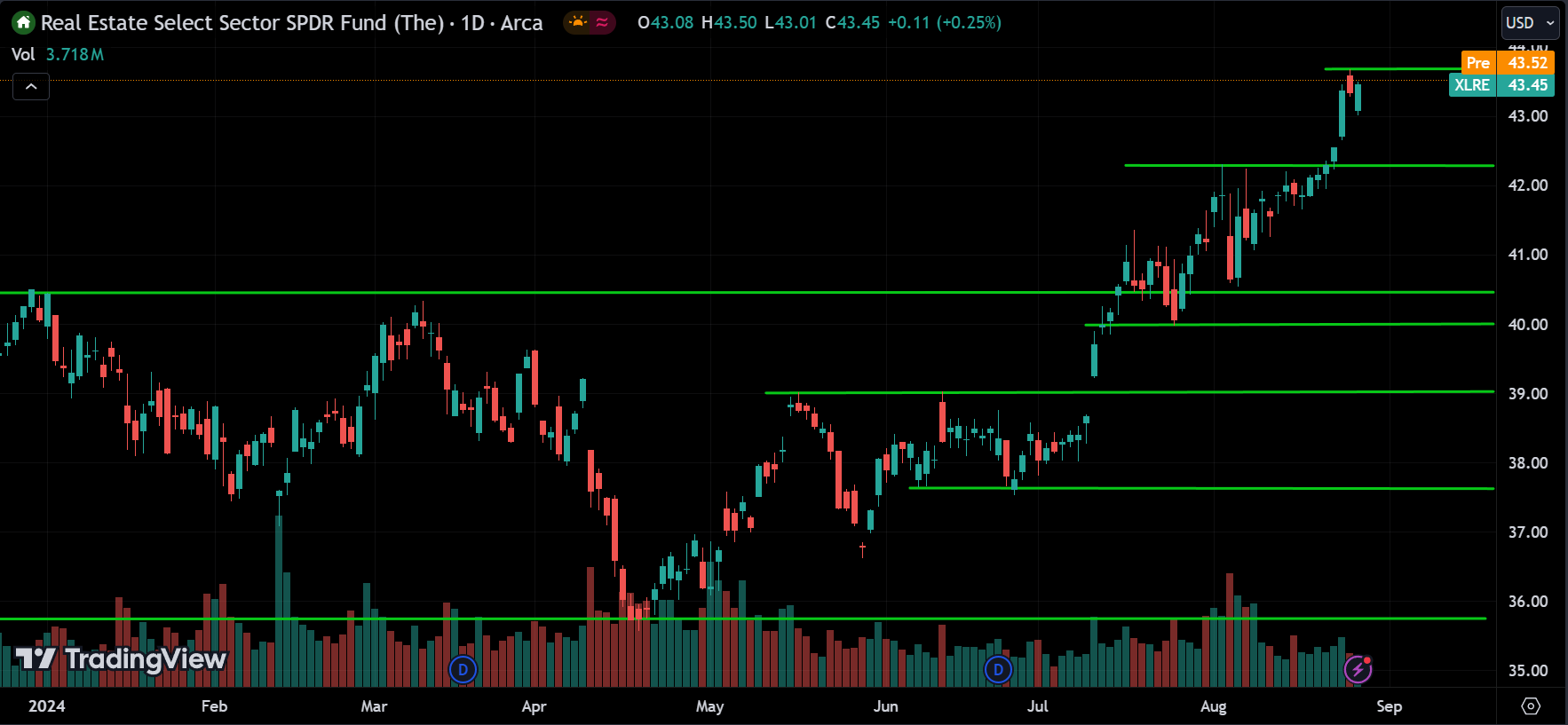
Task: Select the green line just above 42.00
Action: 1309,165
